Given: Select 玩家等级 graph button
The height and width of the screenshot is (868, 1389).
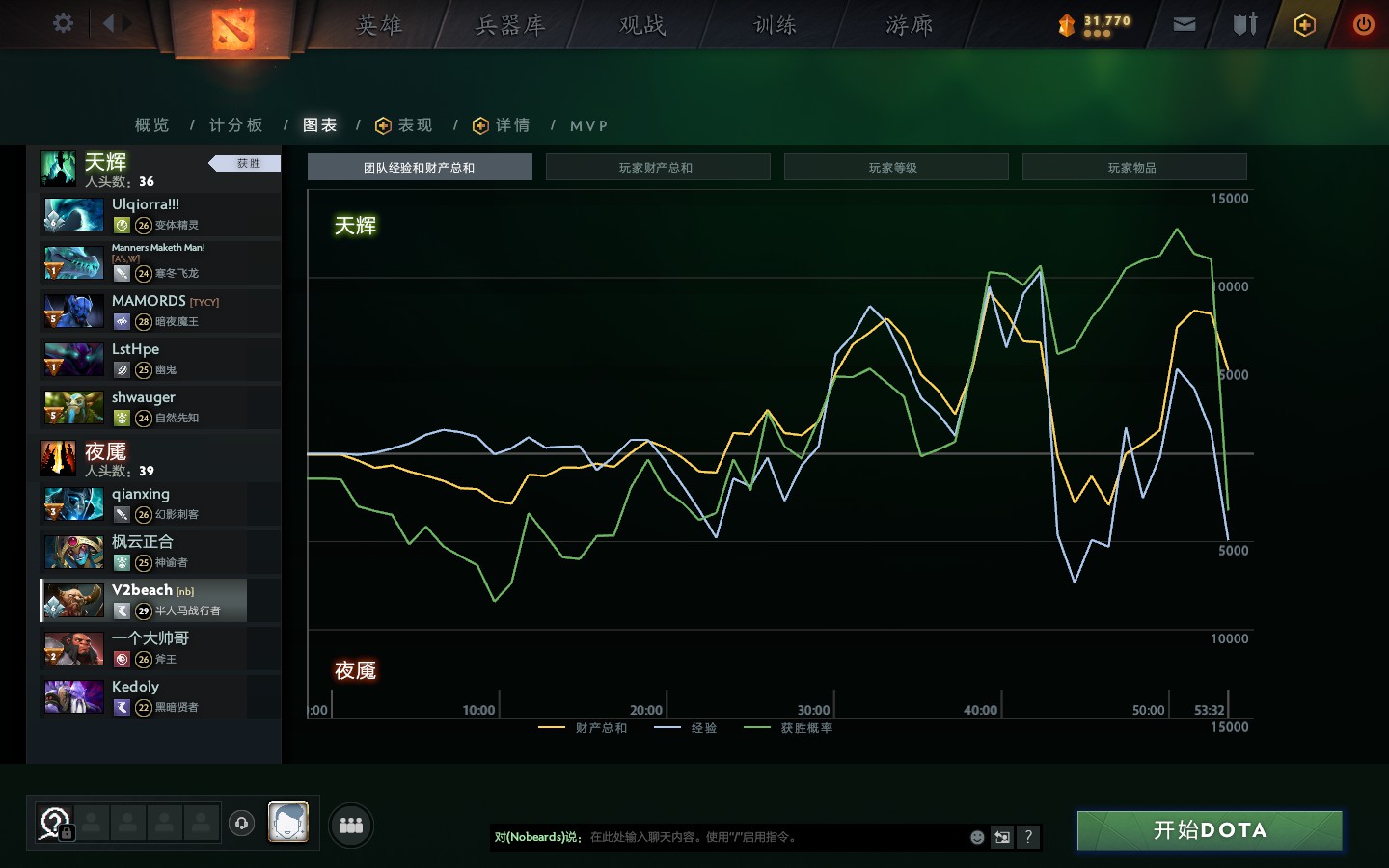Looking at the screenshot, I should coord(896,167).
